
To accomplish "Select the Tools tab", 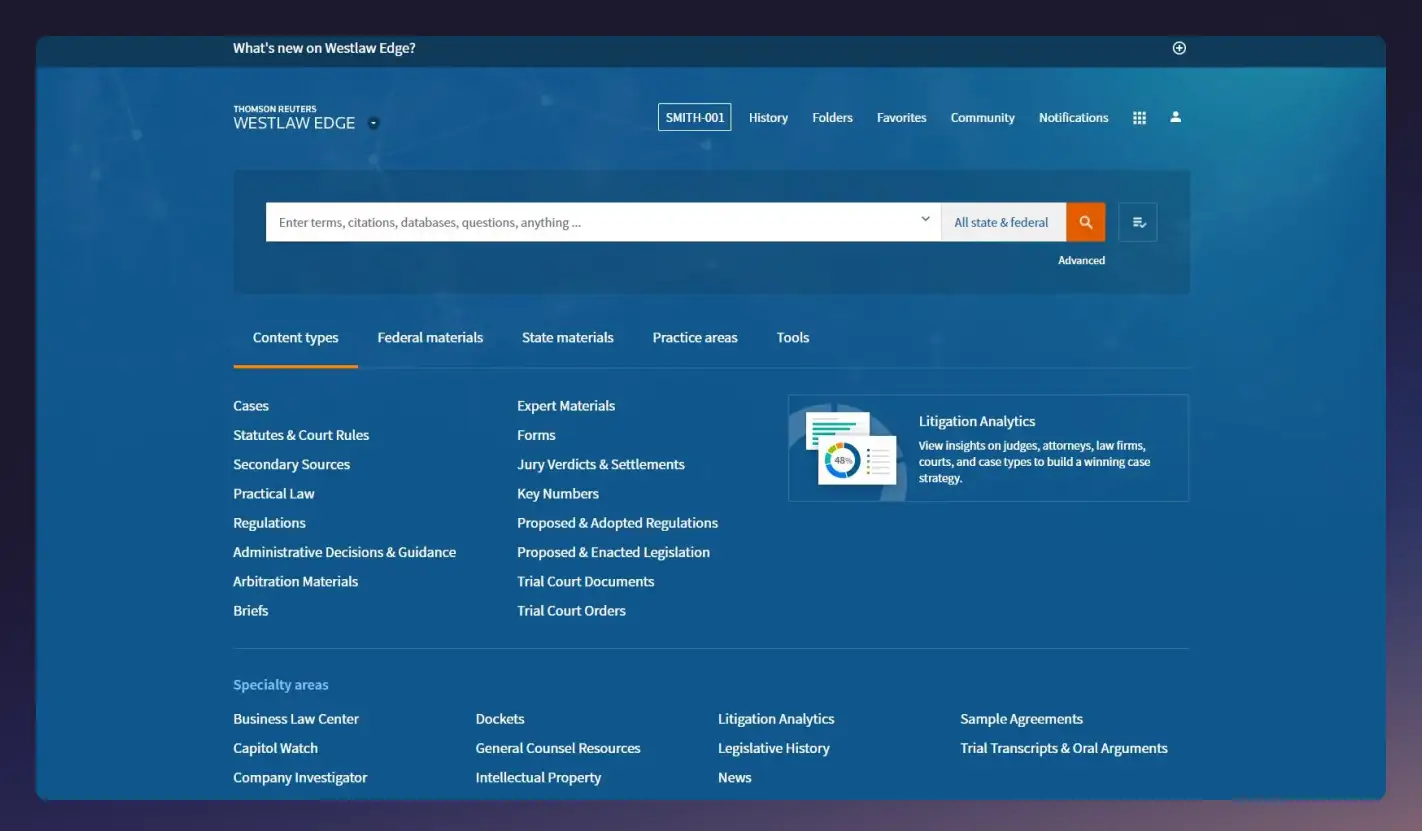I will point(792,337).
